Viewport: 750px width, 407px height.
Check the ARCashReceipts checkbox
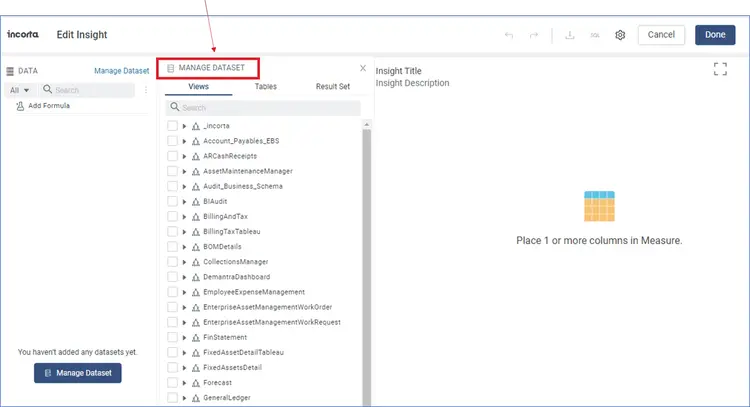172,156
